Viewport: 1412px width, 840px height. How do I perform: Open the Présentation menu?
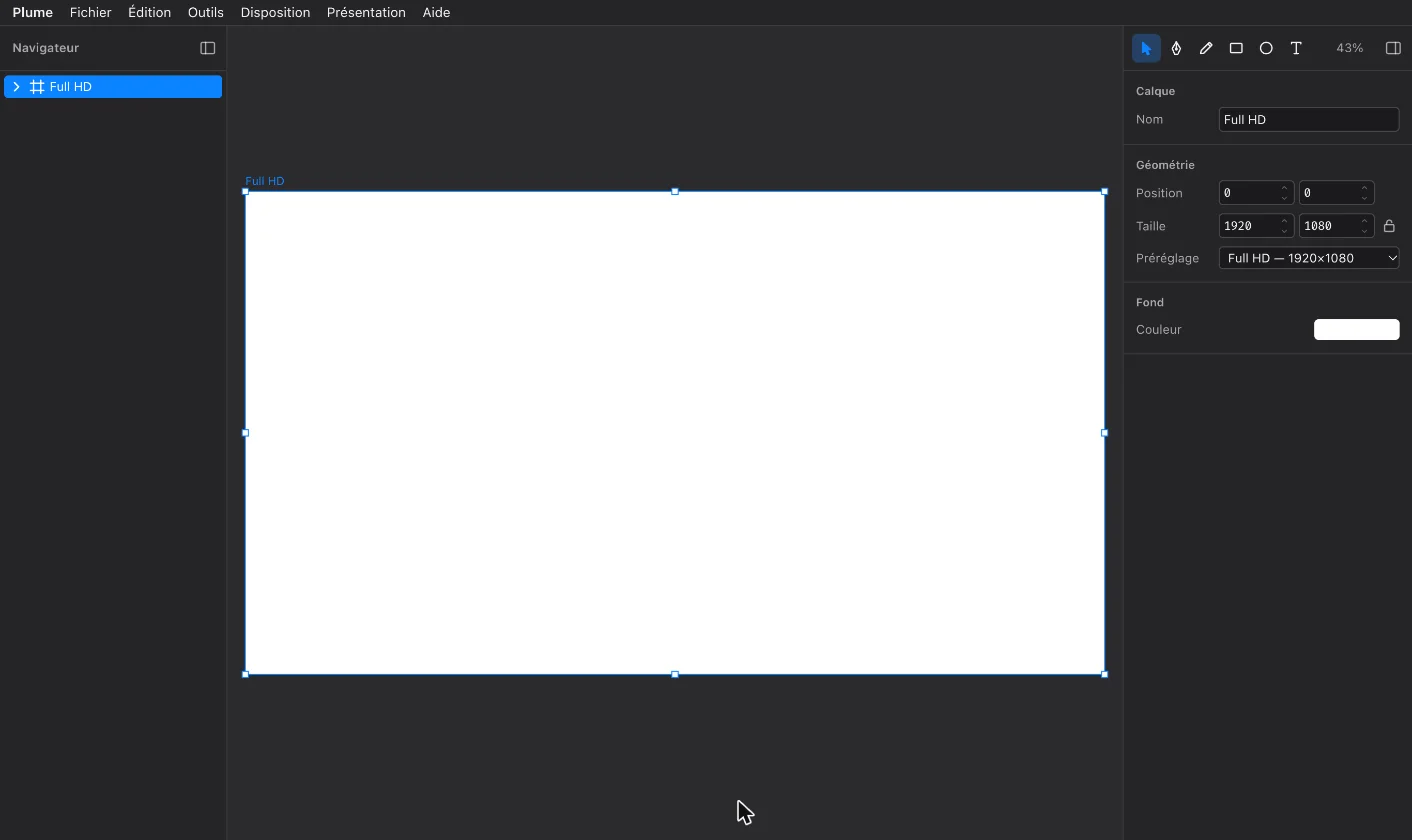[366, 13]
